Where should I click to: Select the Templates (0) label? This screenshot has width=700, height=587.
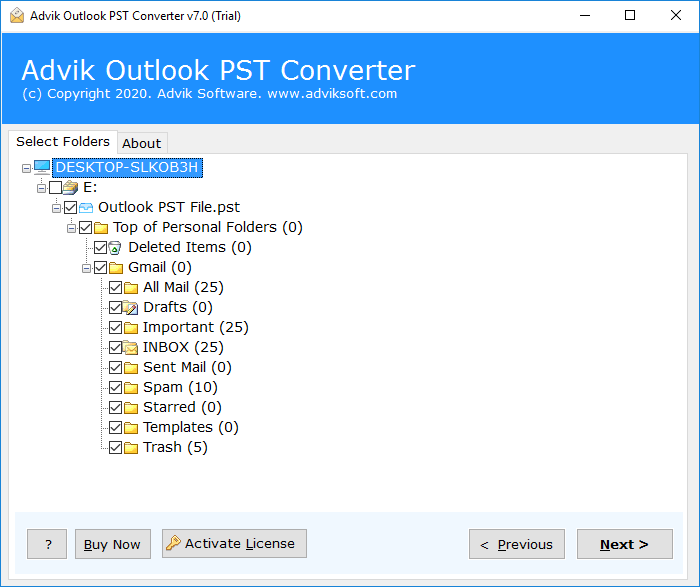pos(191,427)
